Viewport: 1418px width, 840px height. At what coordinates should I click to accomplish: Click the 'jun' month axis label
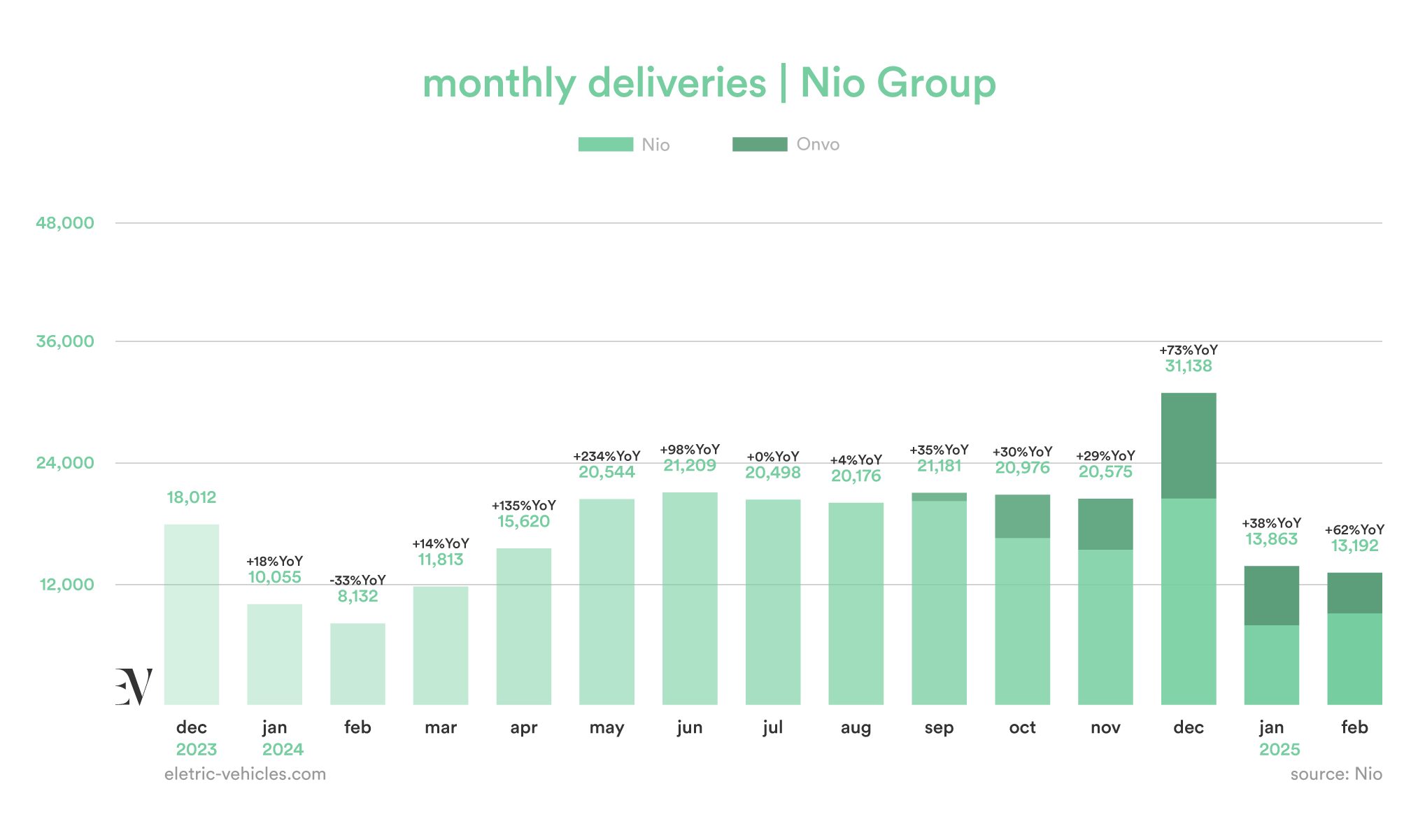click(x=690, y=728)
